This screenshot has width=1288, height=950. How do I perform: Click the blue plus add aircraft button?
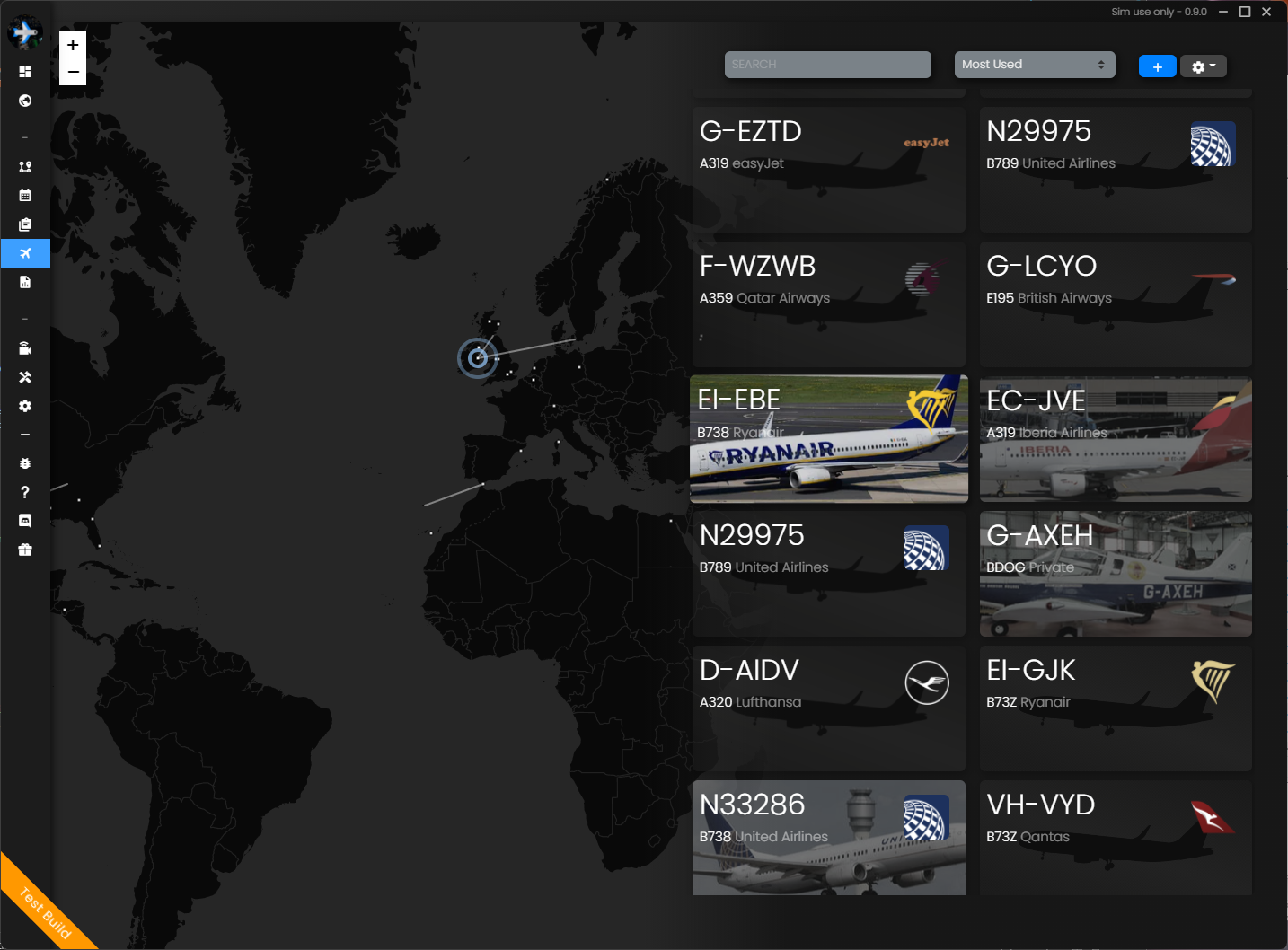(x=1158, y=66)
